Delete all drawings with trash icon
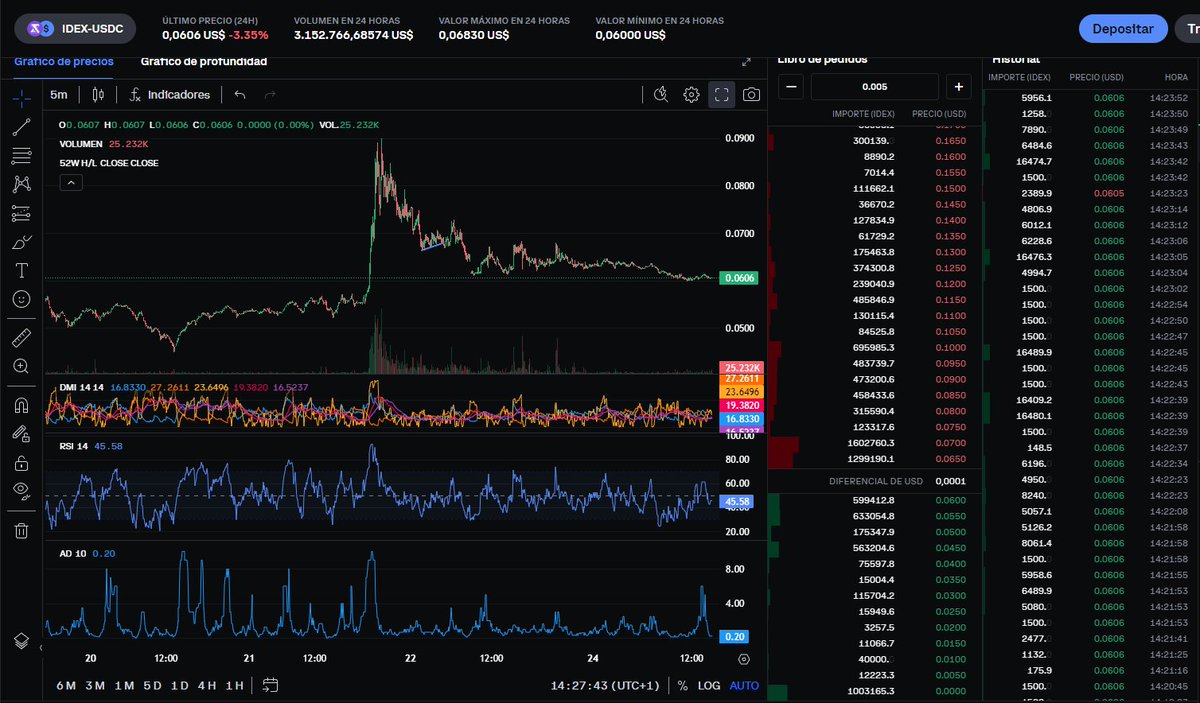 coord(21,530)
